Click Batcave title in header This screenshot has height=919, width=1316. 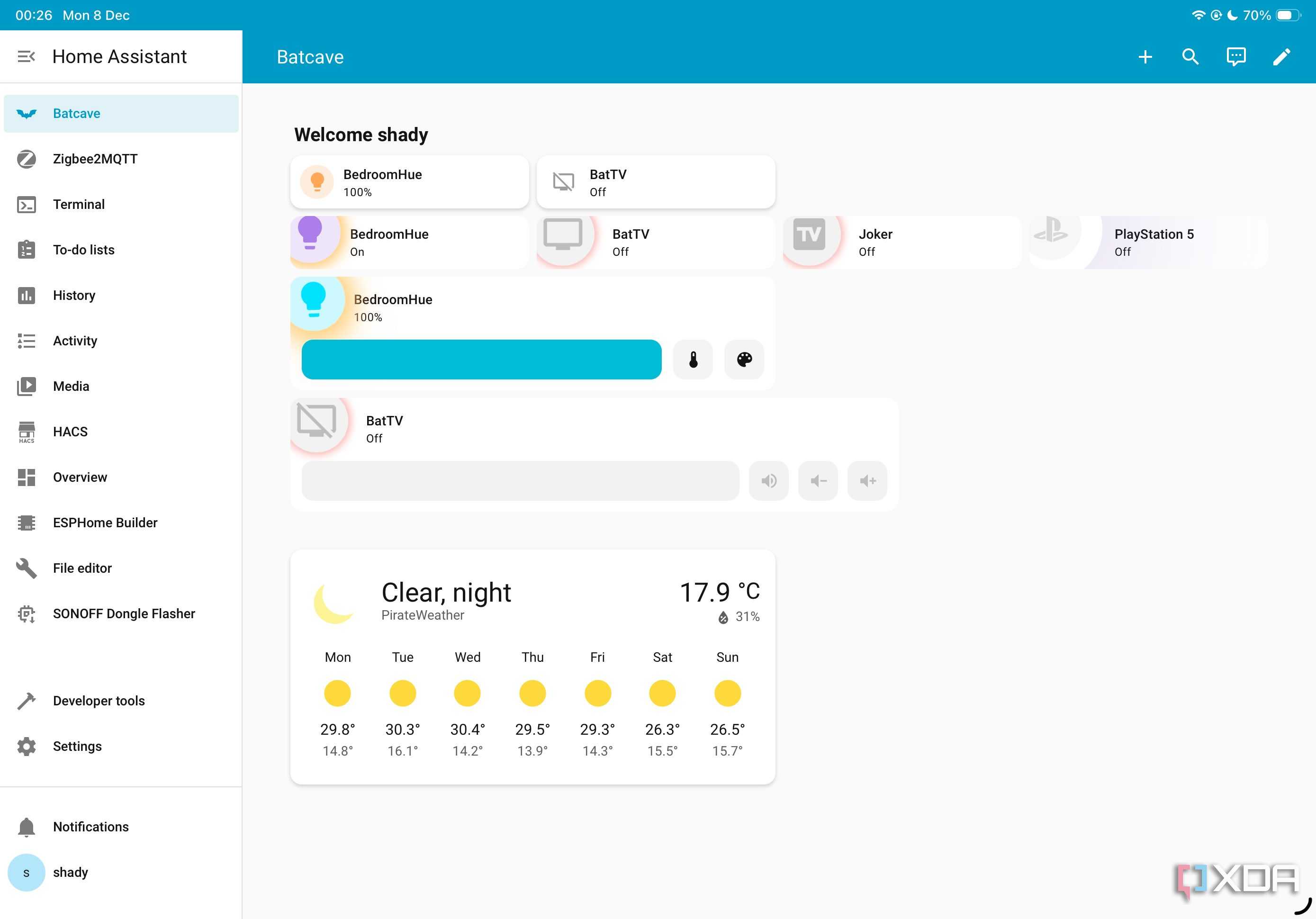coord(310,57)
